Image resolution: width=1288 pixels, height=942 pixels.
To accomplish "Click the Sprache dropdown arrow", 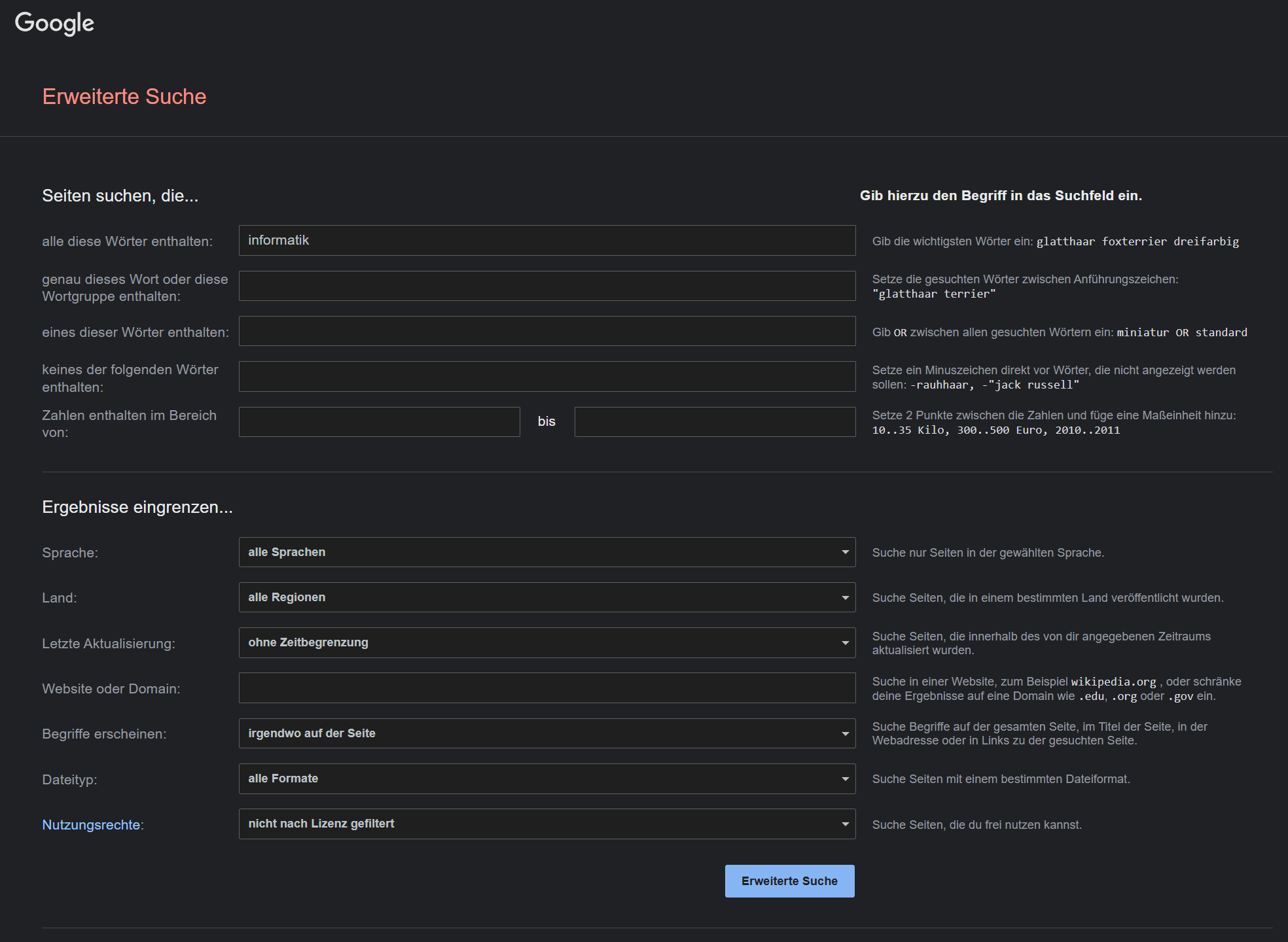I will [x=845, y=552].
